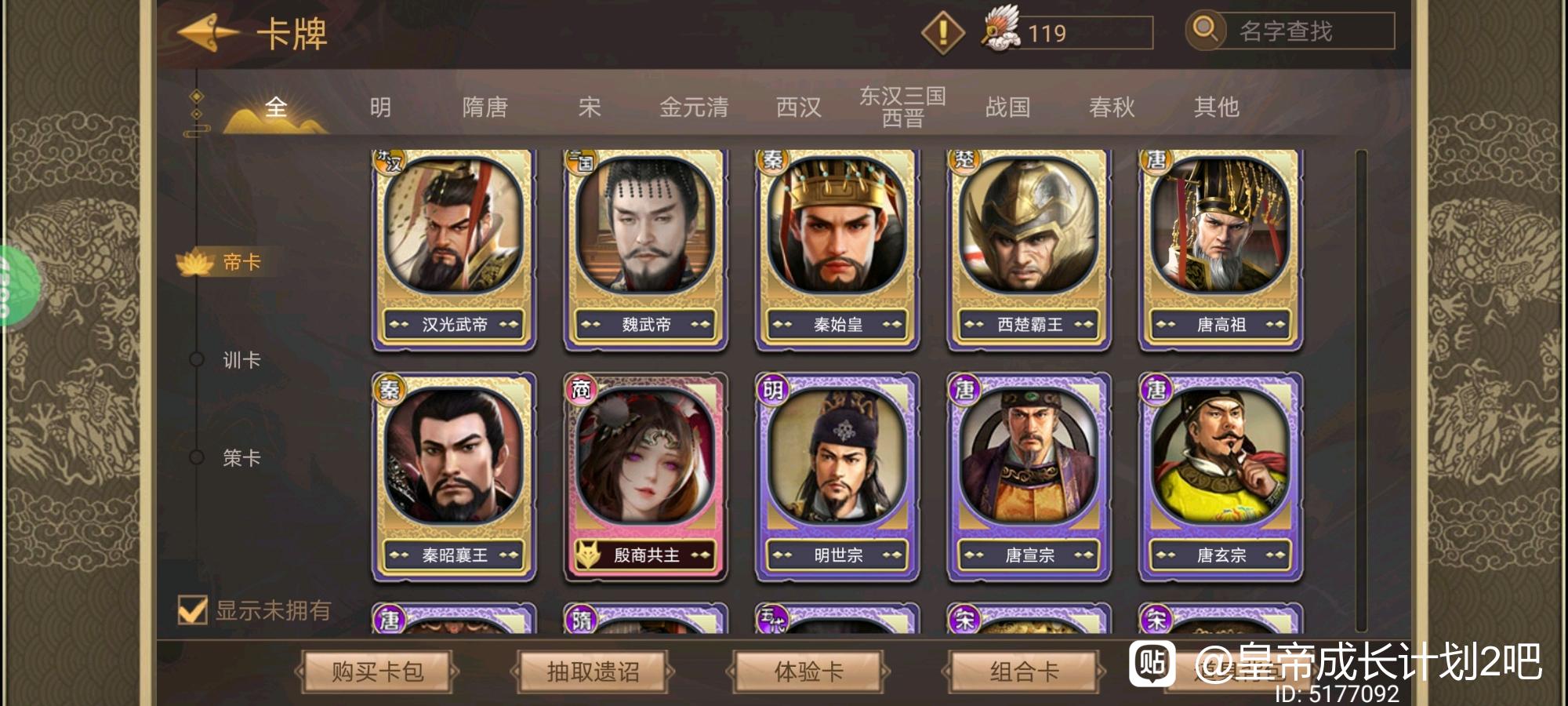Click the magnifying glass search icon
Image resolution: width=1568 pixels, height=706 pixels.
(x=1205, y=31)
